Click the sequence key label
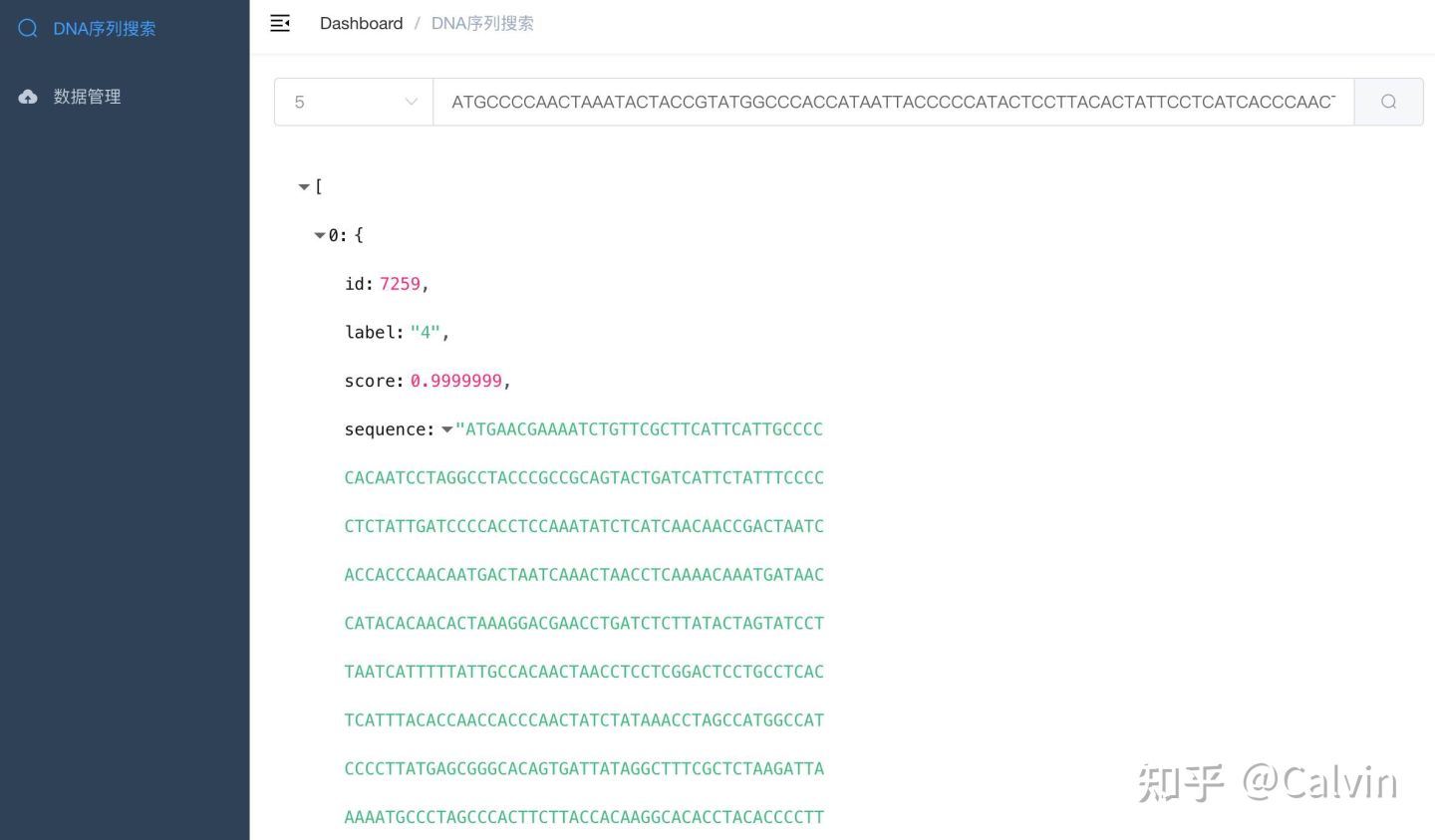 click(390, 429)
